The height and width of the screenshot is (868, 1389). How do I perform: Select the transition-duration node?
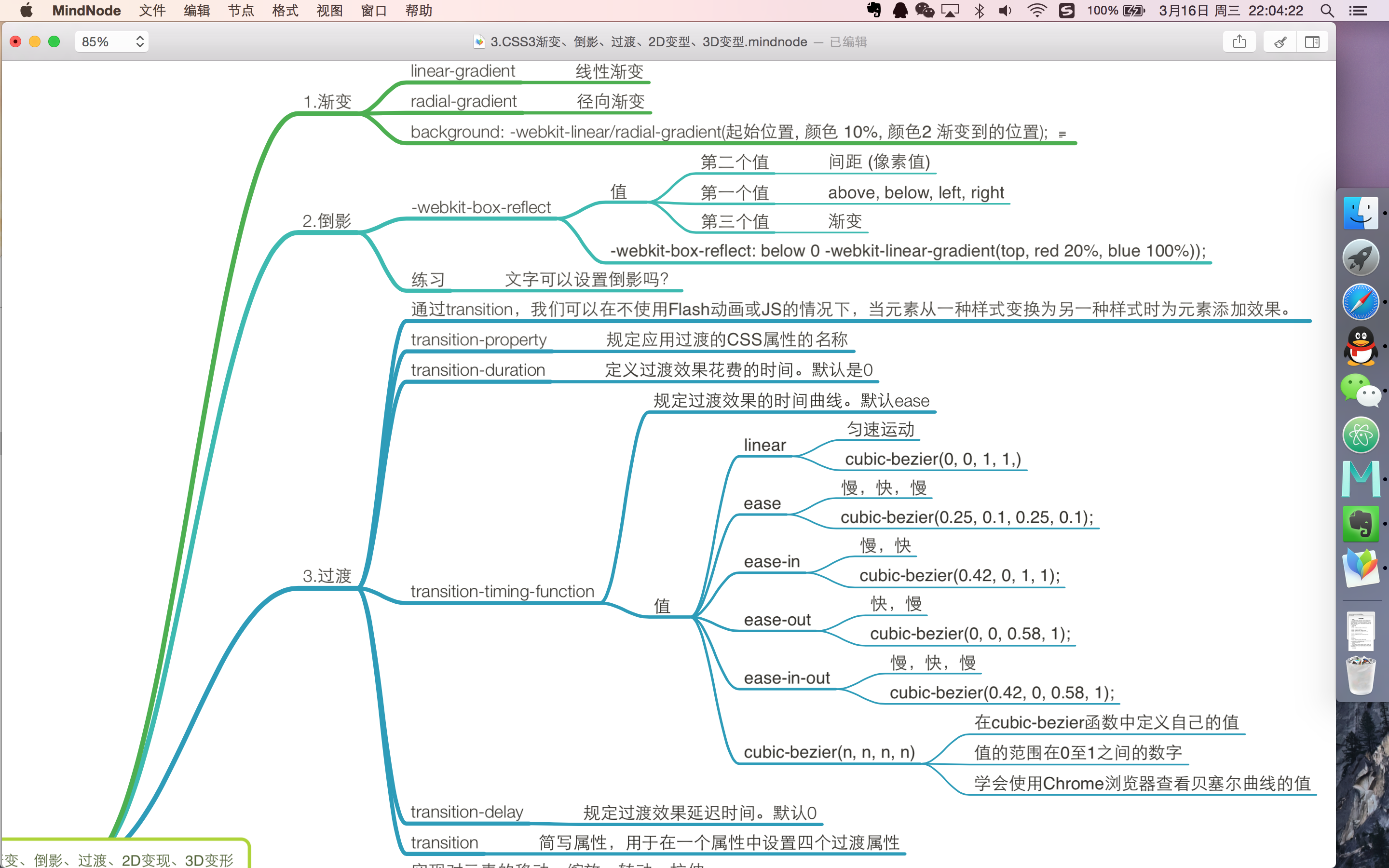click(478, 370)
